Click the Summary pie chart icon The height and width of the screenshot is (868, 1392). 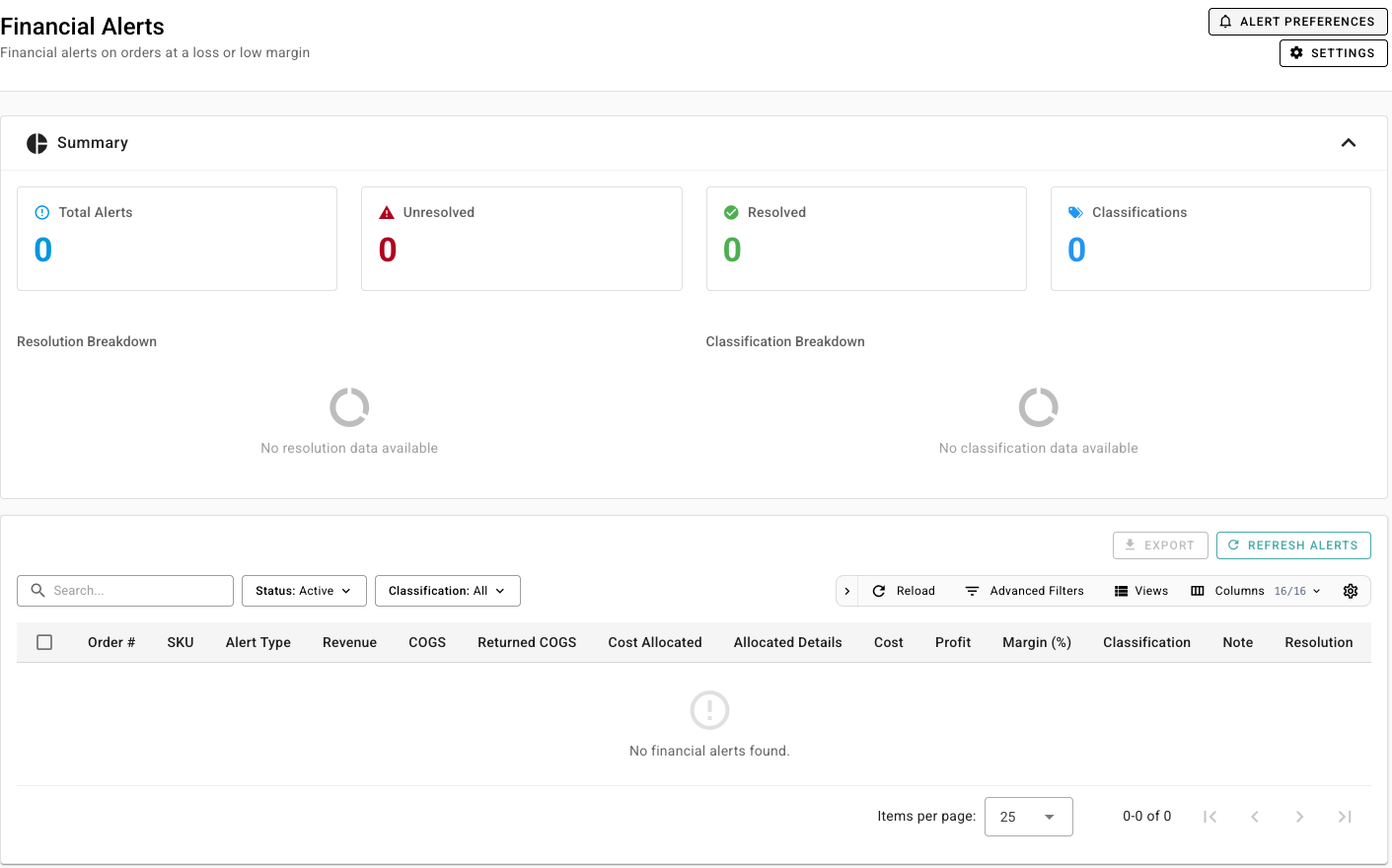(37, 143)
